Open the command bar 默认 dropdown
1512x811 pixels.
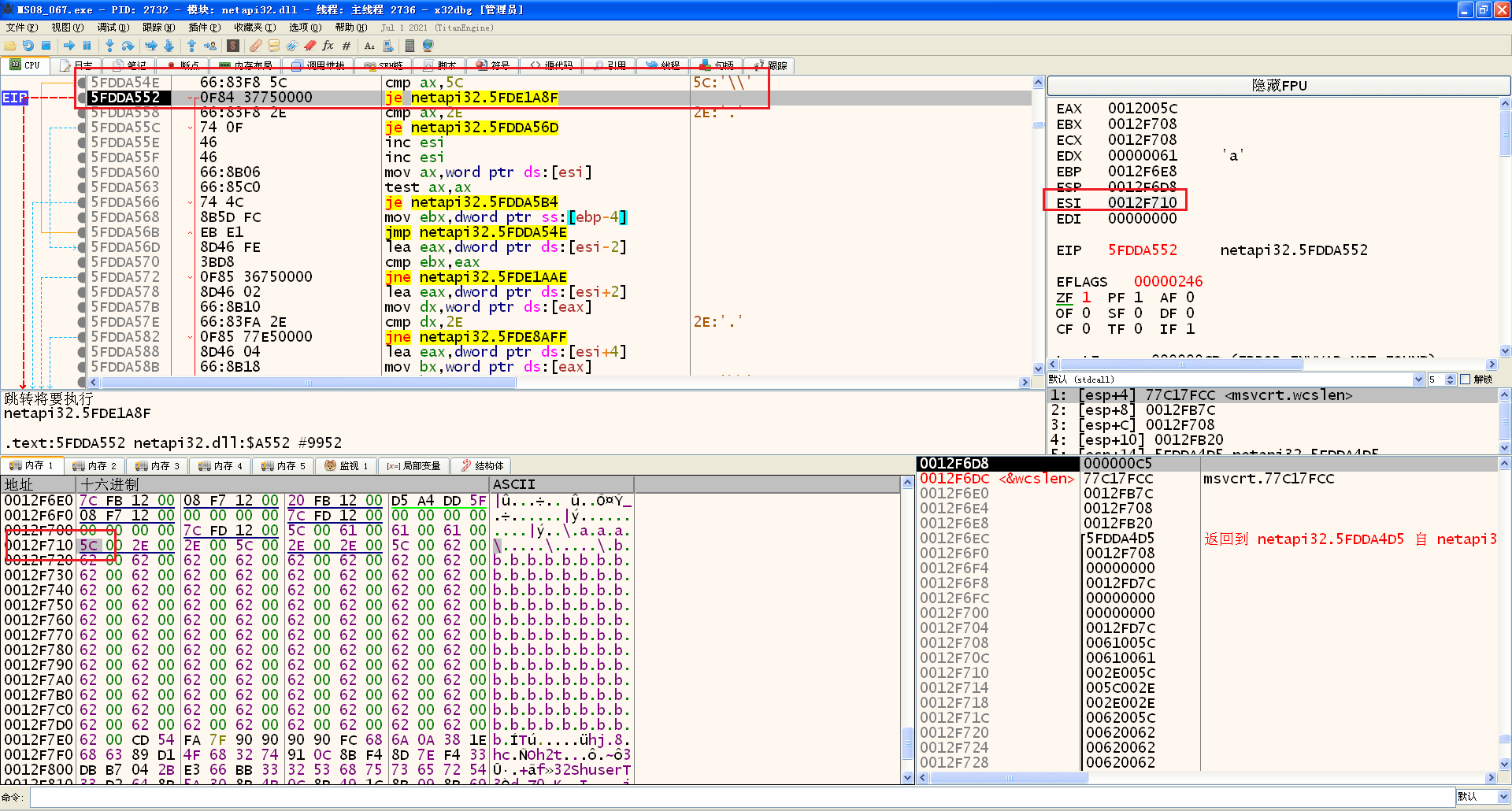pyautogui.click(x=1483, y=797)
